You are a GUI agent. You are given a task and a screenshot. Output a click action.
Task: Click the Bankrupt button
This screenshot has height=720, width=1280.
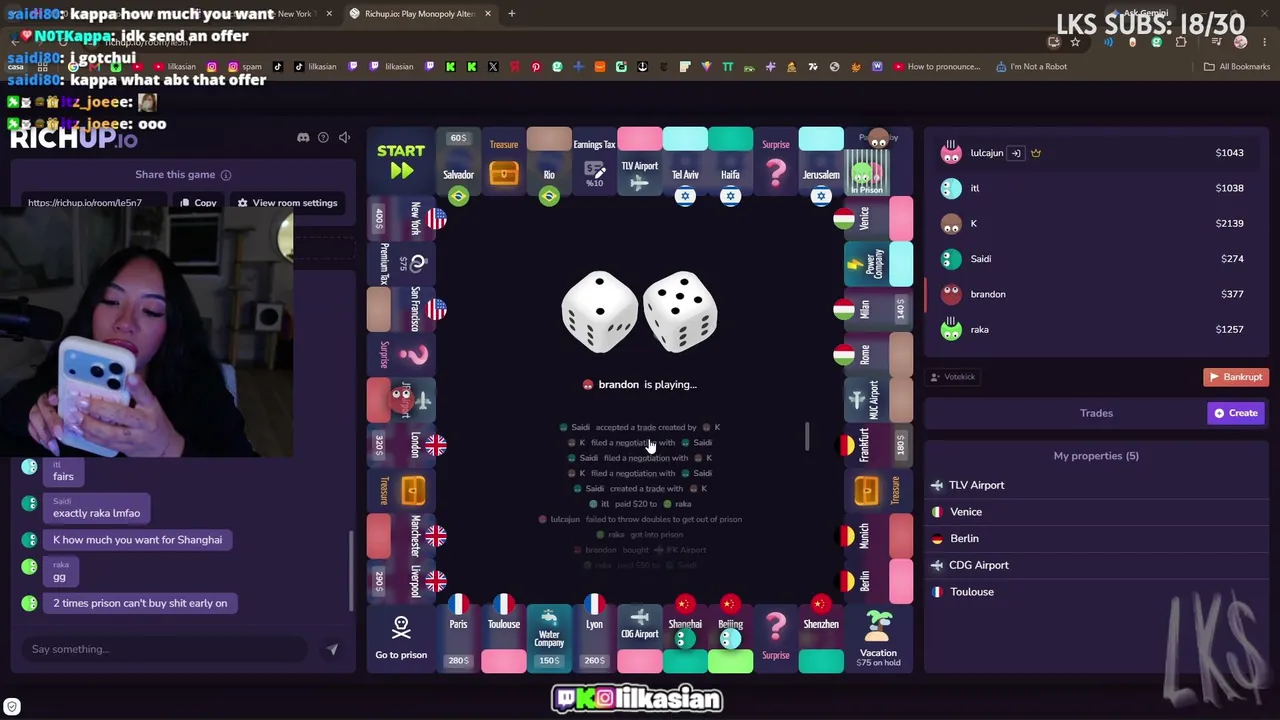coord(1236,377)
